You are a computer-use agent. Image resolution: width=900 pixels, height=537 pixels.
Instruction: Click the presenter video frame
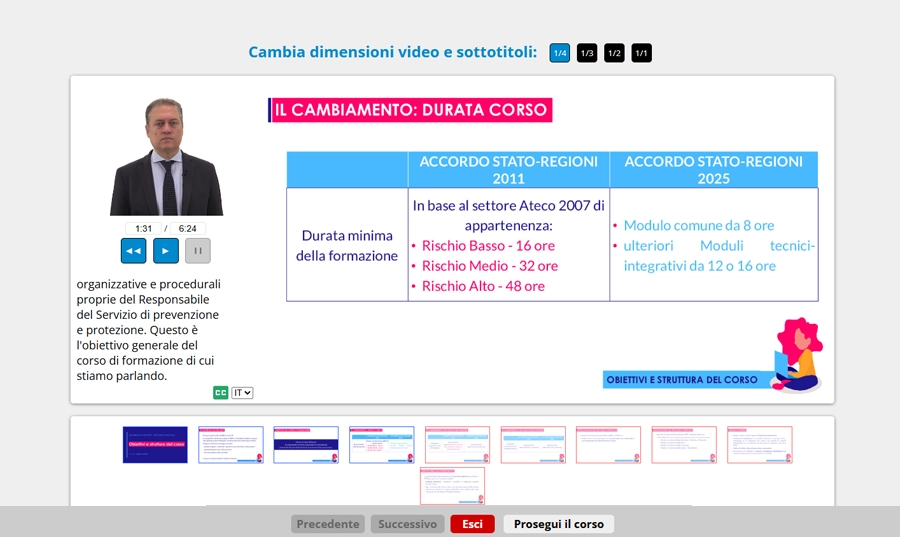pos(166,156)
